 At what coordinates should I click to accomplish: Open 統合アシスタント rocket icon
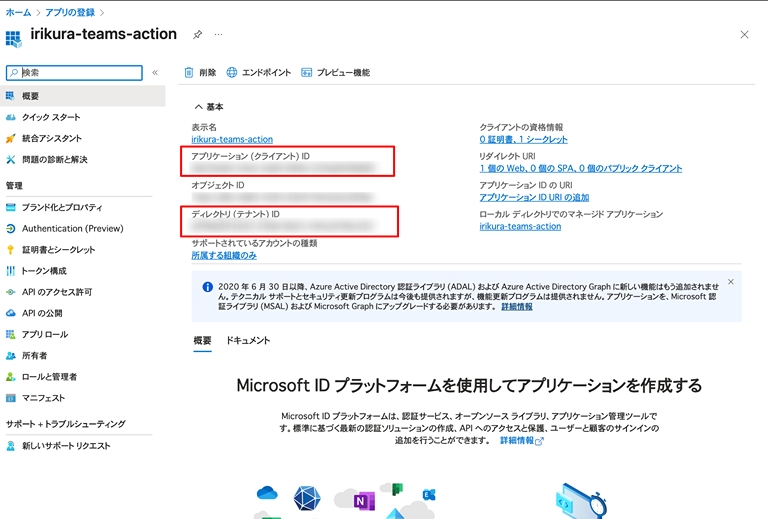point(10,138)
